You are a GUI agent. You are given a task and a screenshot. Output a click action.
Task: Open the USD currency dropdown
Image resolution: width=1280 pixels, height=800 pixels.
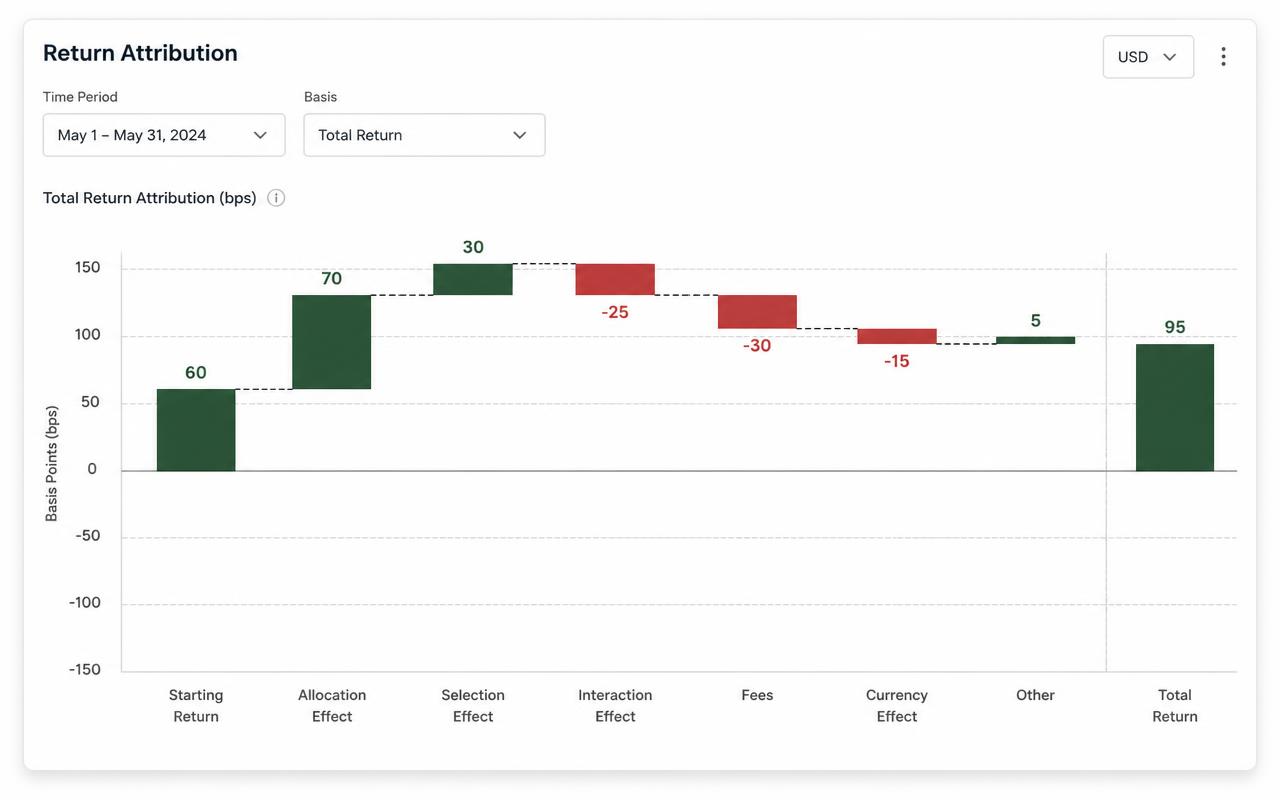[x=1148, y=57]
